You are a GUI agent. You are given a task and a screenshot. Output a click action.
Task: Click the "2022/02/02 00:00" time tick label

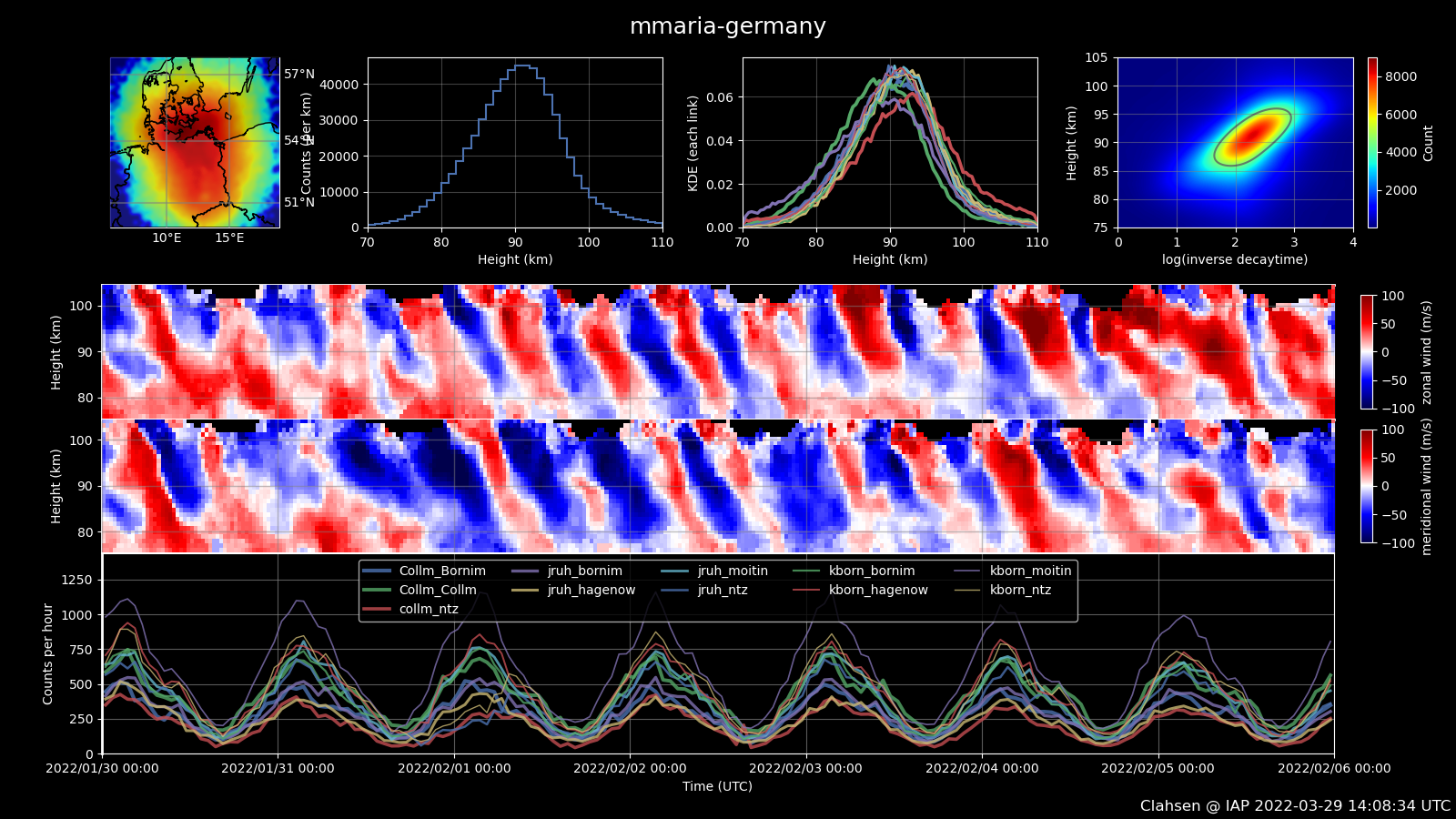coord(630,768)
